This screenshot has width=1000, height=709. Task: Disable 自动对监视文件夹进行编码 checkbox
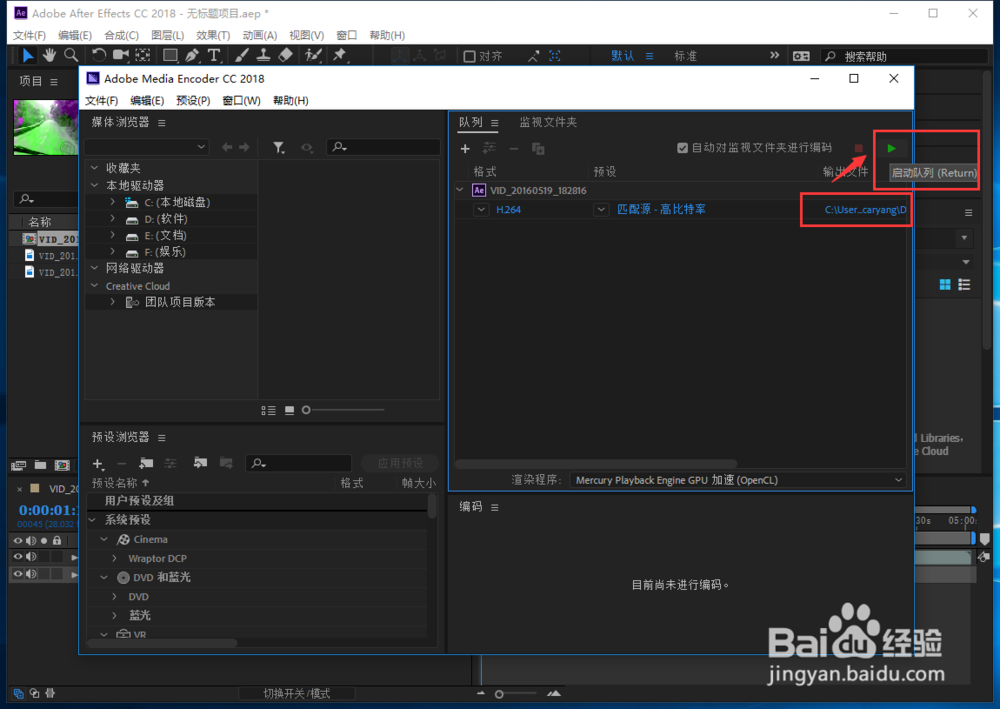(x=682, y=146)
